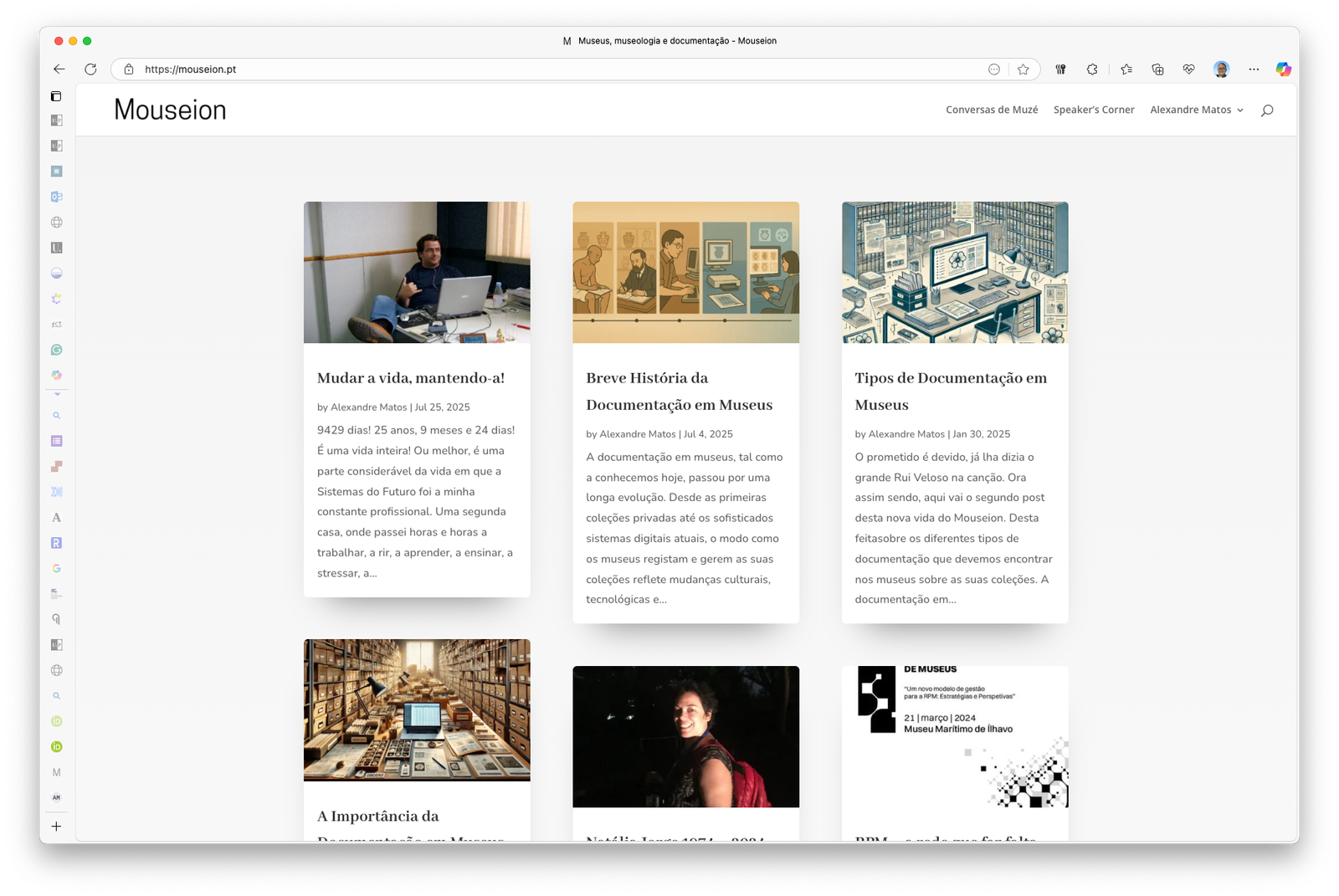This screenshot has width=1339, height=896.
Task: Open the Settings and more (...) menu
Action: pyautogui.click(x=1253, y=69)
